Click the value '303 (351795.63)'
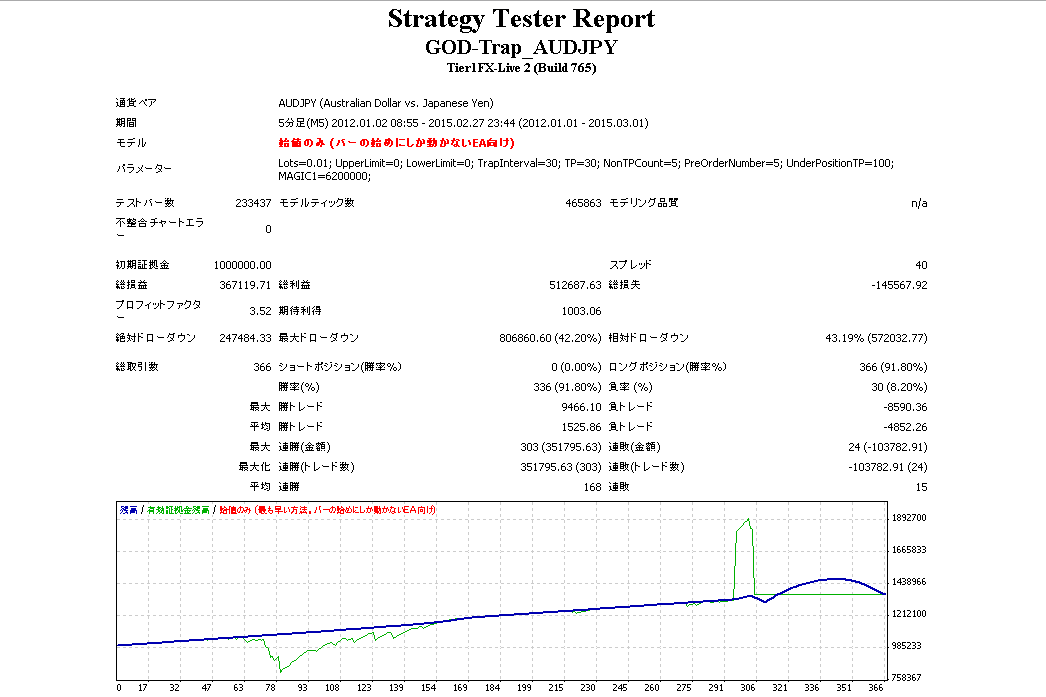 (561, 447)
